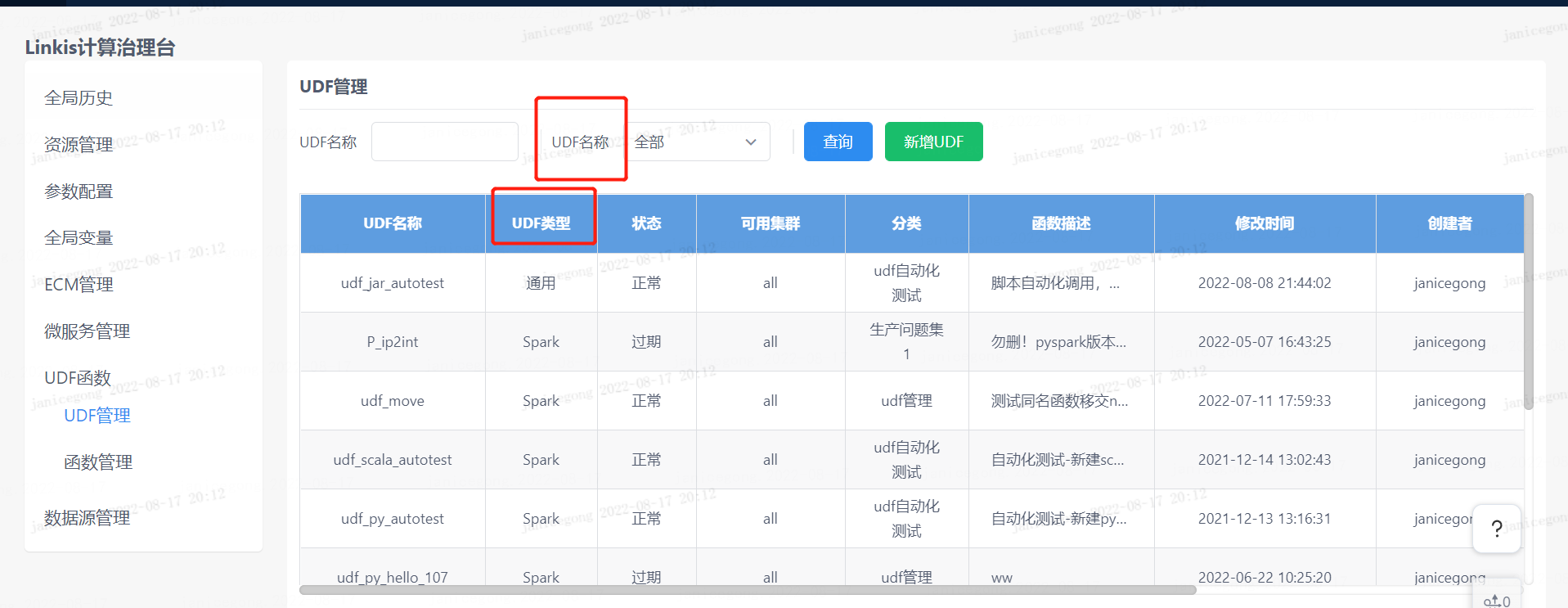Click the 分类 column header
The image size is (1568, 608).
click(906, 223)
